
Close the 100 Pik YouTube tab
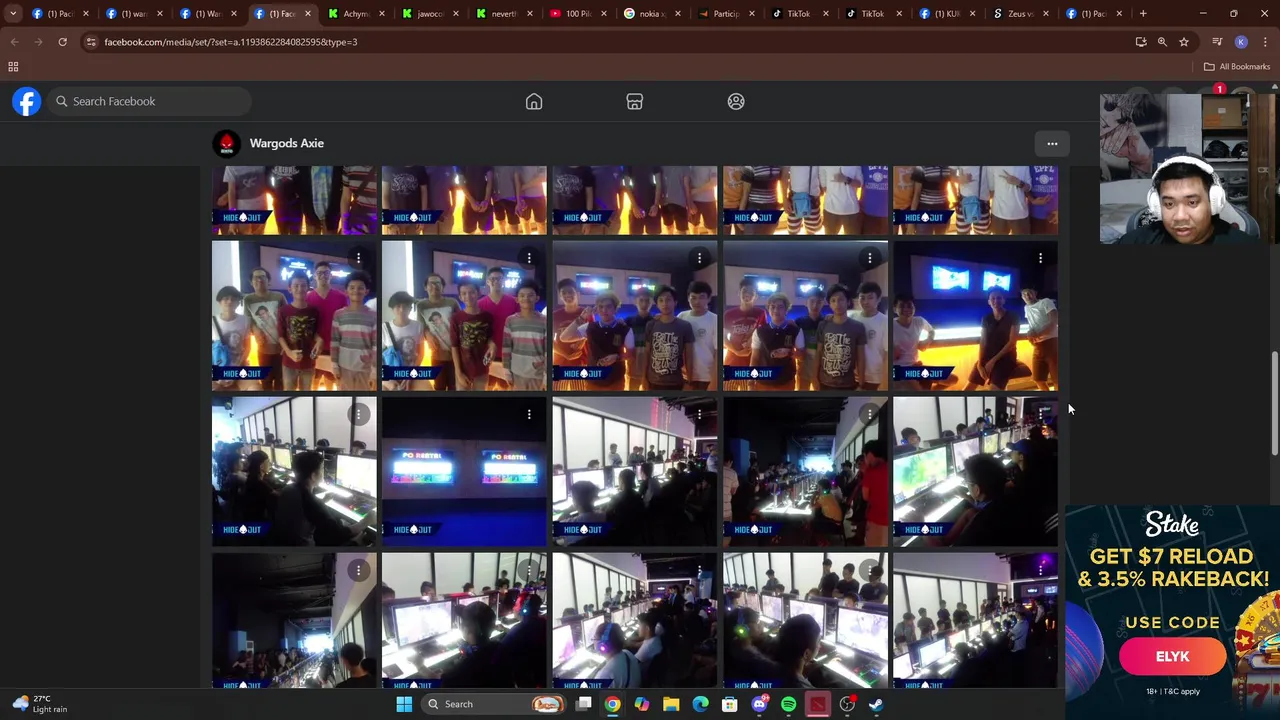[x=603, y=14]
